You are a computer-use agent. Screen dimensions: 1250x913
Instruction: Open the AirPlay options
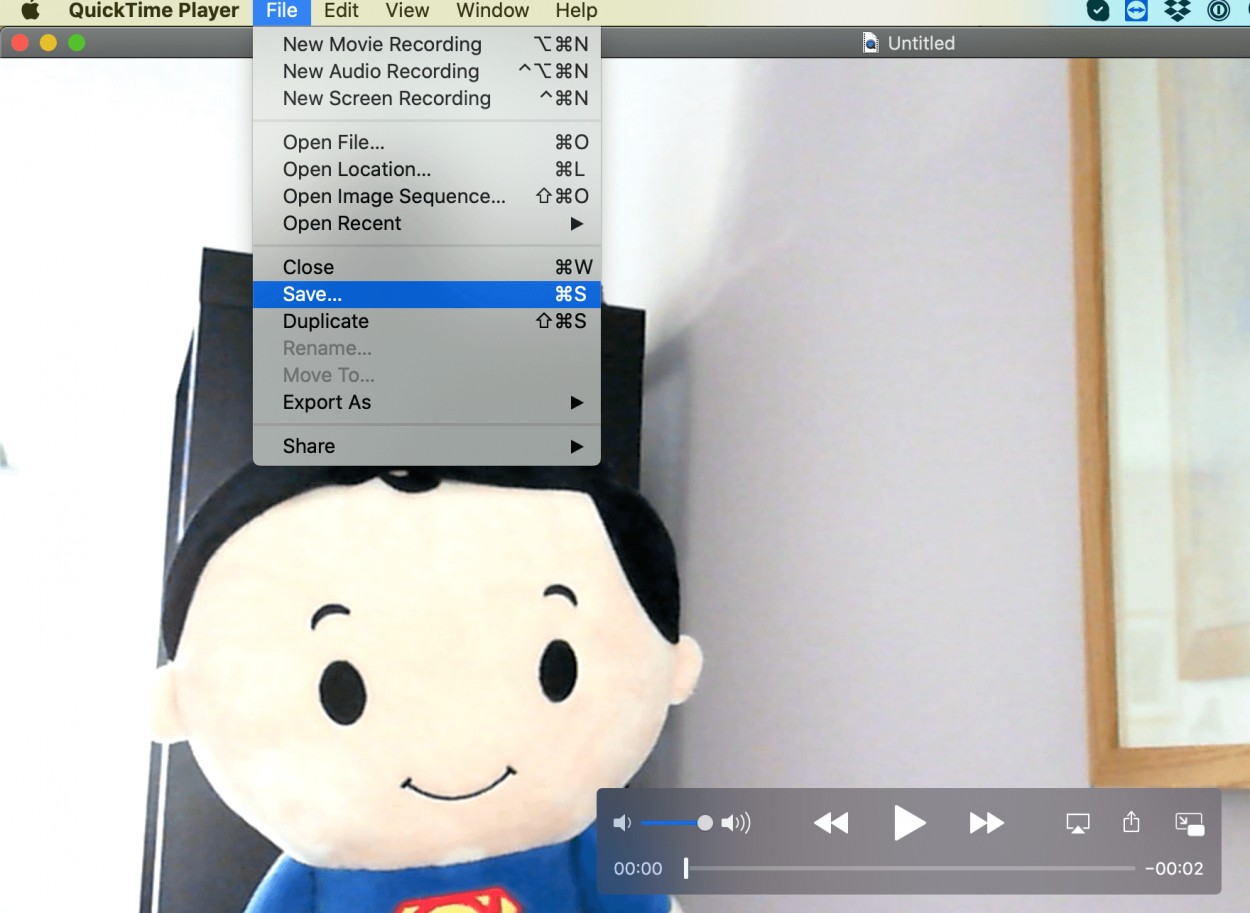(1078, 823)
